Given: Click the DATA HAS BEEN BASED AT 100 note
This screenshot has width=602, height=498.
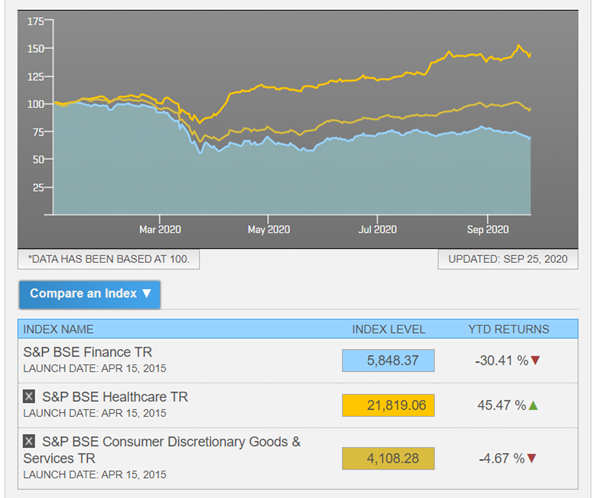Looking at the screenshot, I should [109, 259].
